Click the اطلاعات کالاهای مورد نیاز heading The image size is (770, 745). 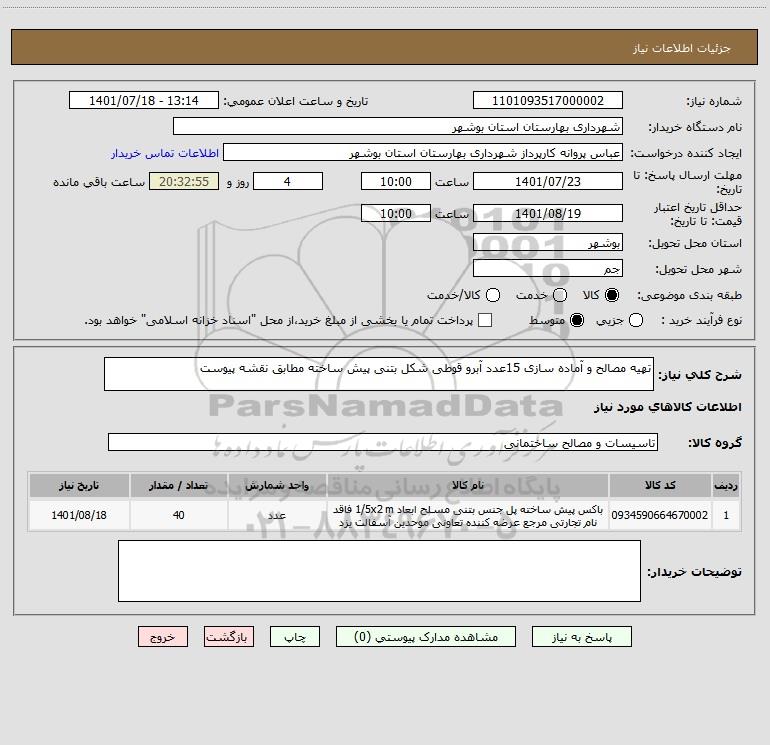click(668, 407)
